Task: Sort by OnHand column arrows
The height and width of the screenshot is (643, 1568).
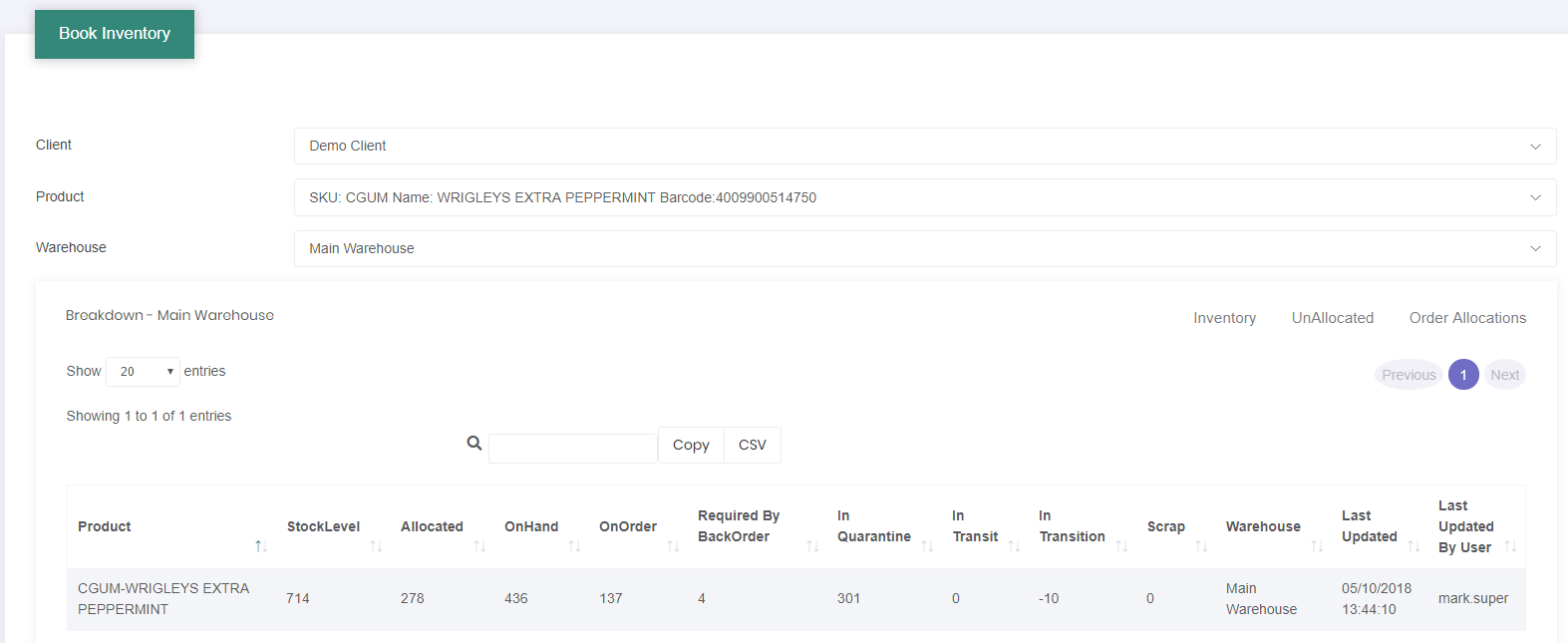Action: click(574, 546)
